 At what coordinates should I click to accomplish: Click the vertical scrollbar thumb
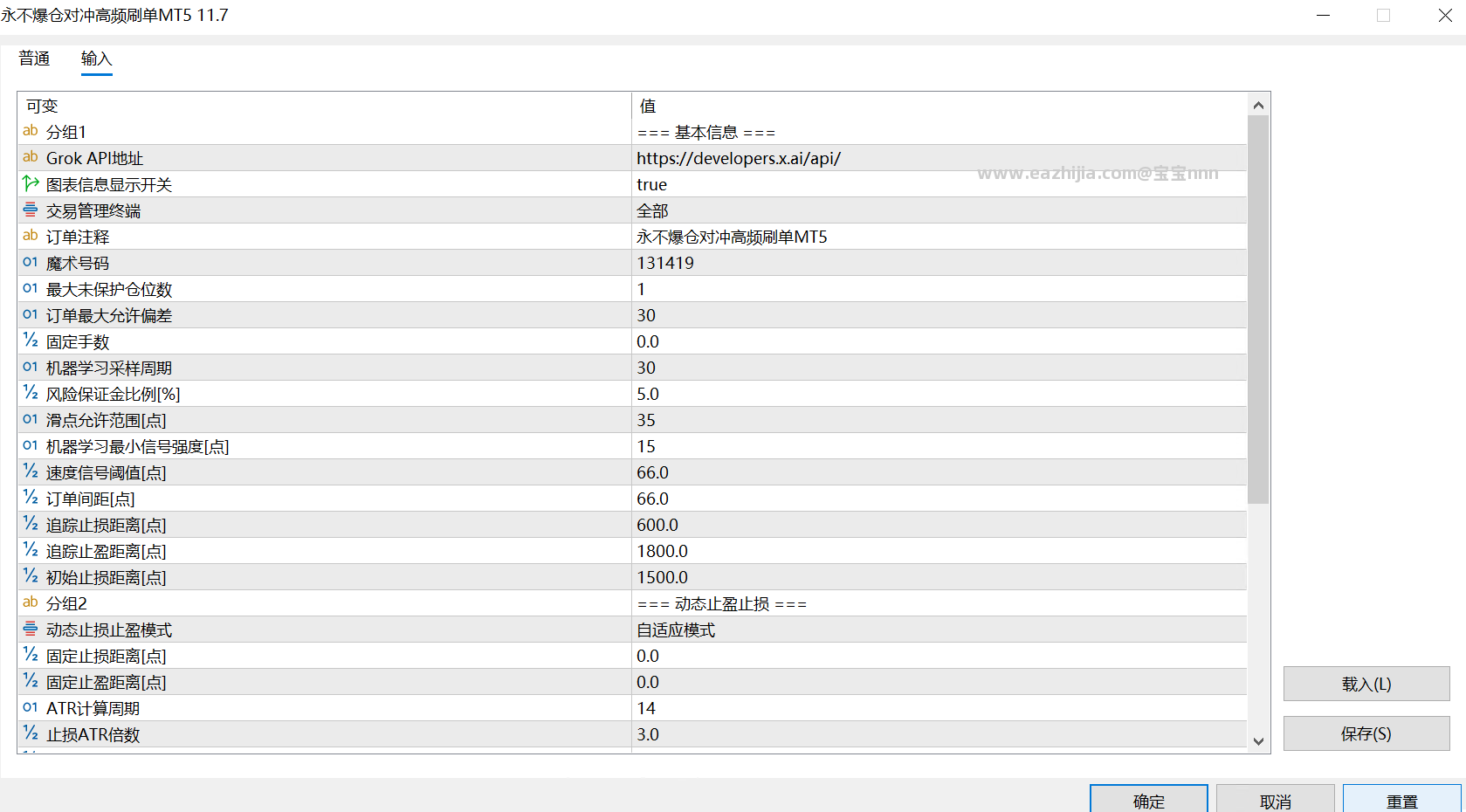coord(1258,310)
